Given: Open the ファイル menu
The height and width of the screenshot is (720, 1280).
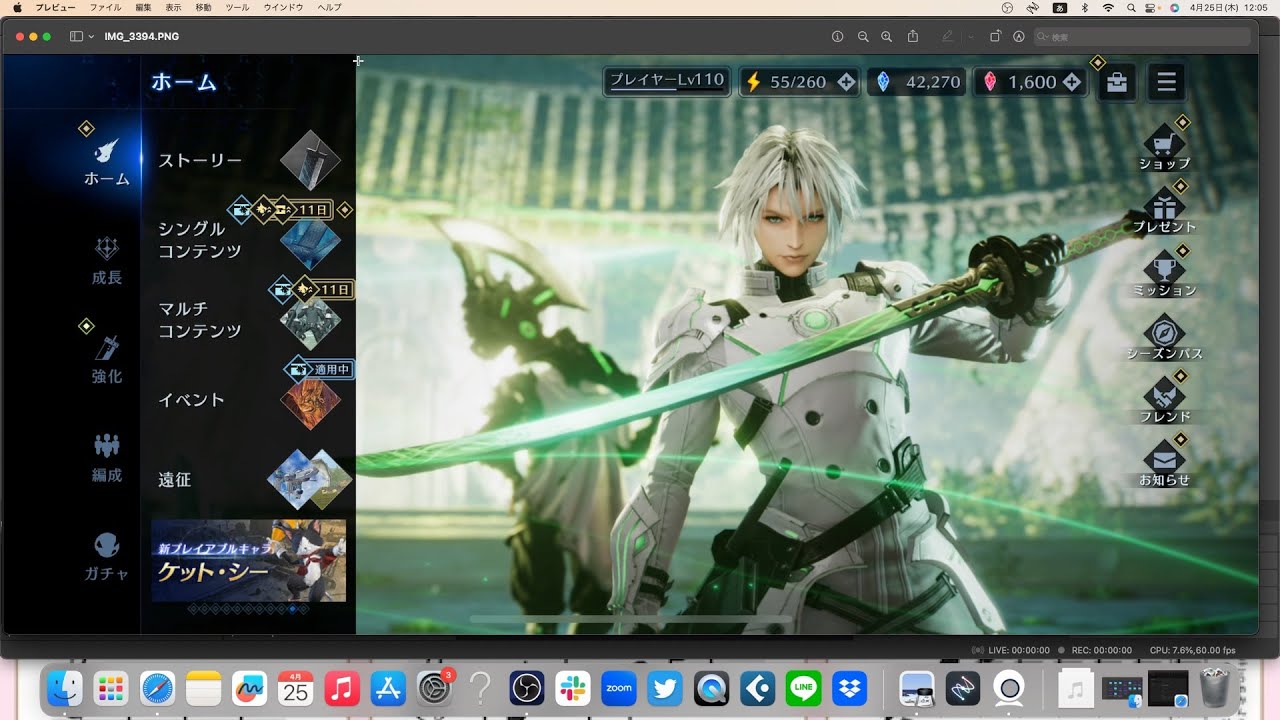Looking at the screenshot, I should pyautogui.click(x=106, y=7).
